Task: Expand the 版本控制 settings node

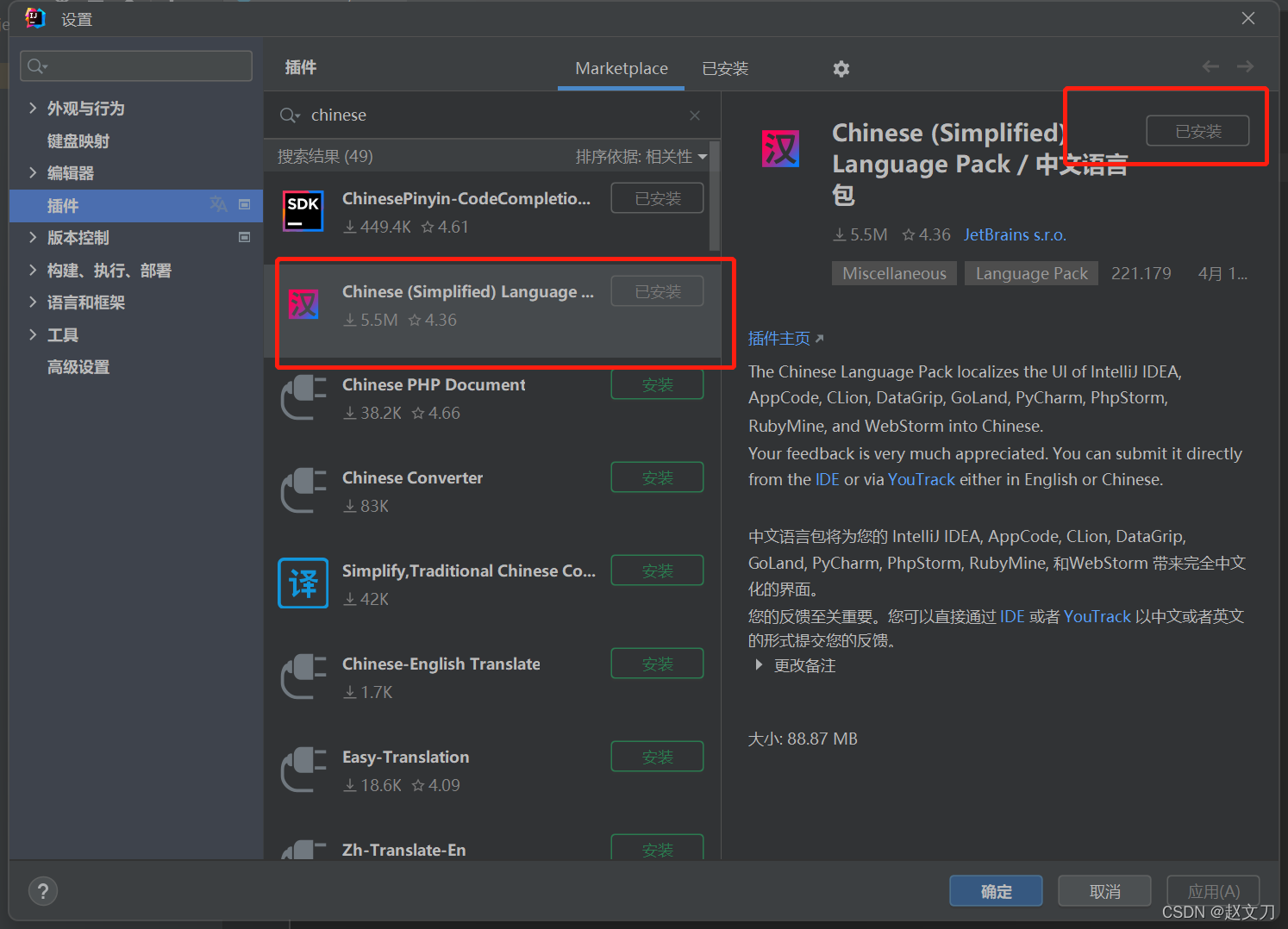Action: click(33, 237)
